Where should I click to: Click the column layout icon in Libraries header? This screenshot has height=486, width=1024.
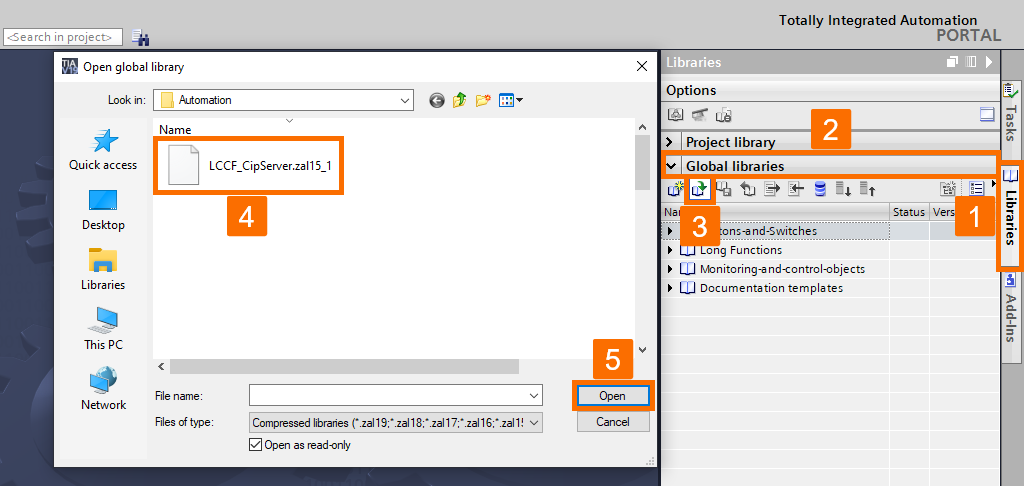pyautogui.click(x=971, y=62)
